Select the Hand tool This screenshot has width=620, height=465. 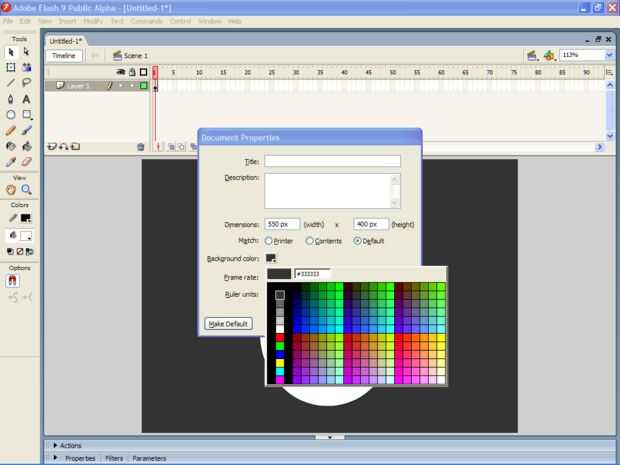11,189
